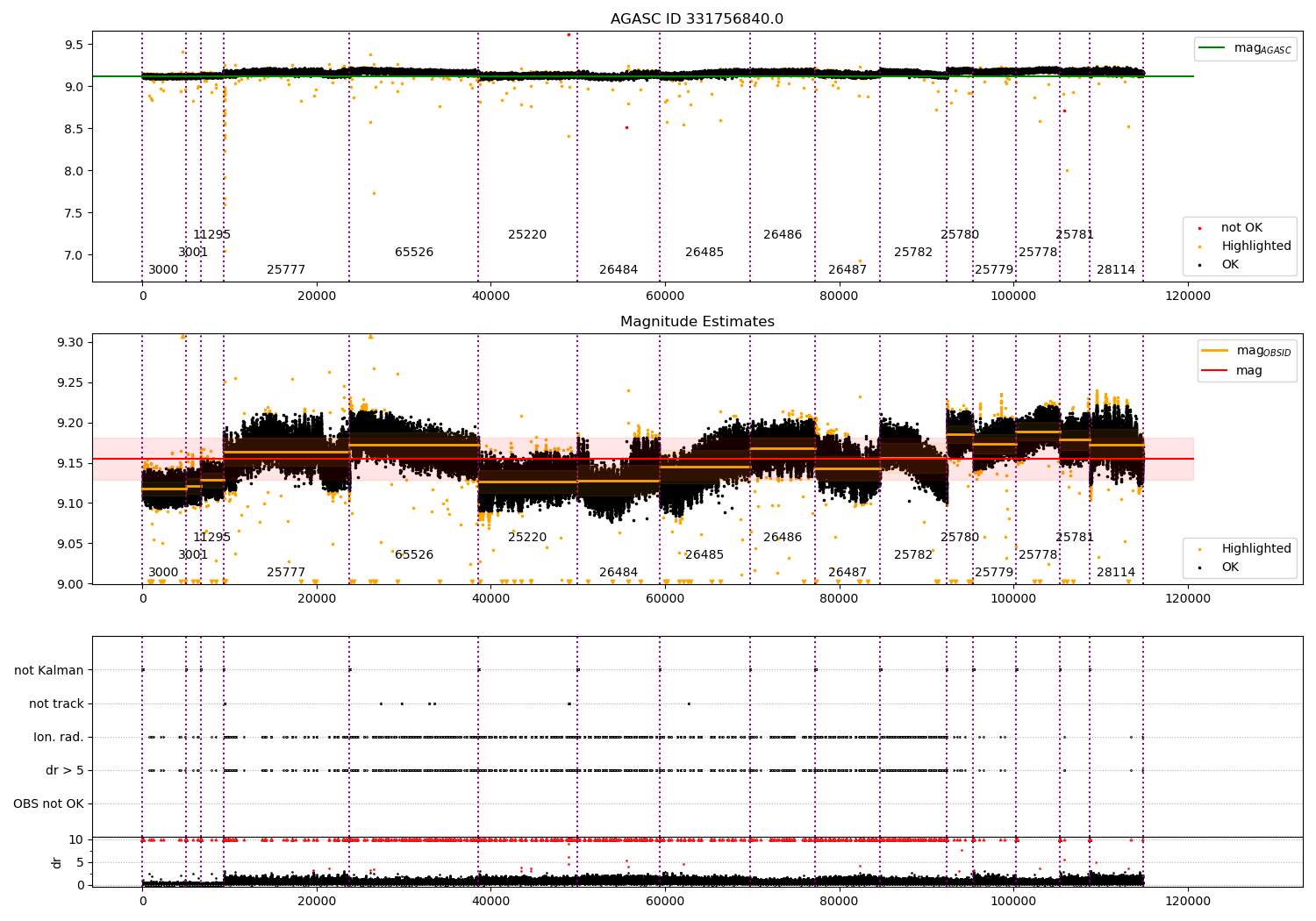Click the 'Ion. rad.' axis label
The image size is (1316, 921).
click(59, 737)
